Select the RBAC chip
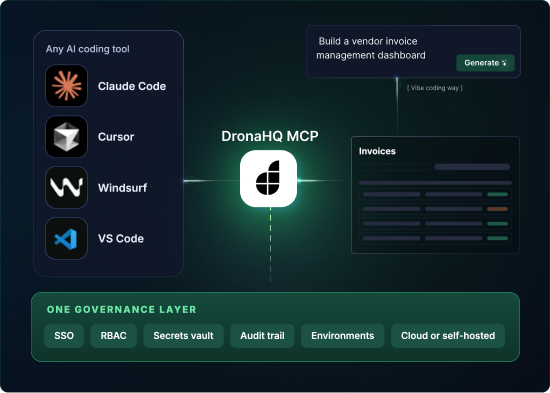The image size is (550, 393). click(x=114, y=336)
